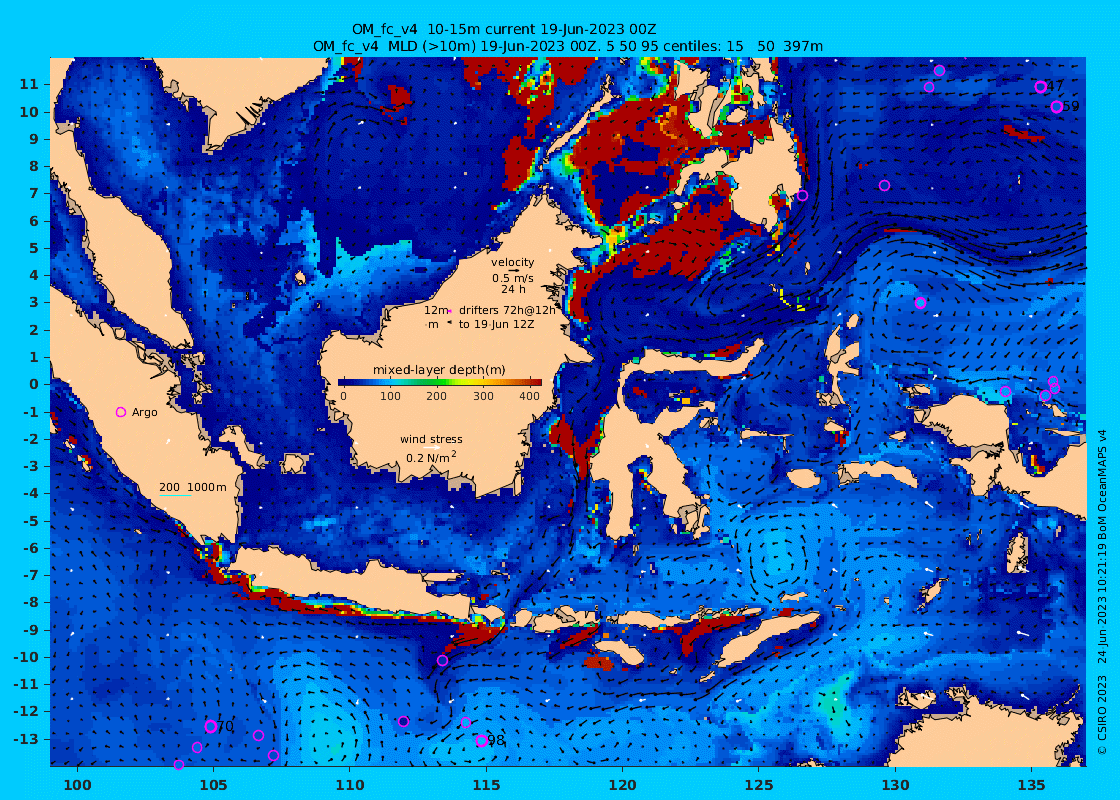Screen dimensions: 1120x800
Task: Click the 'Argo' legend label
Action: click(144, 412)
